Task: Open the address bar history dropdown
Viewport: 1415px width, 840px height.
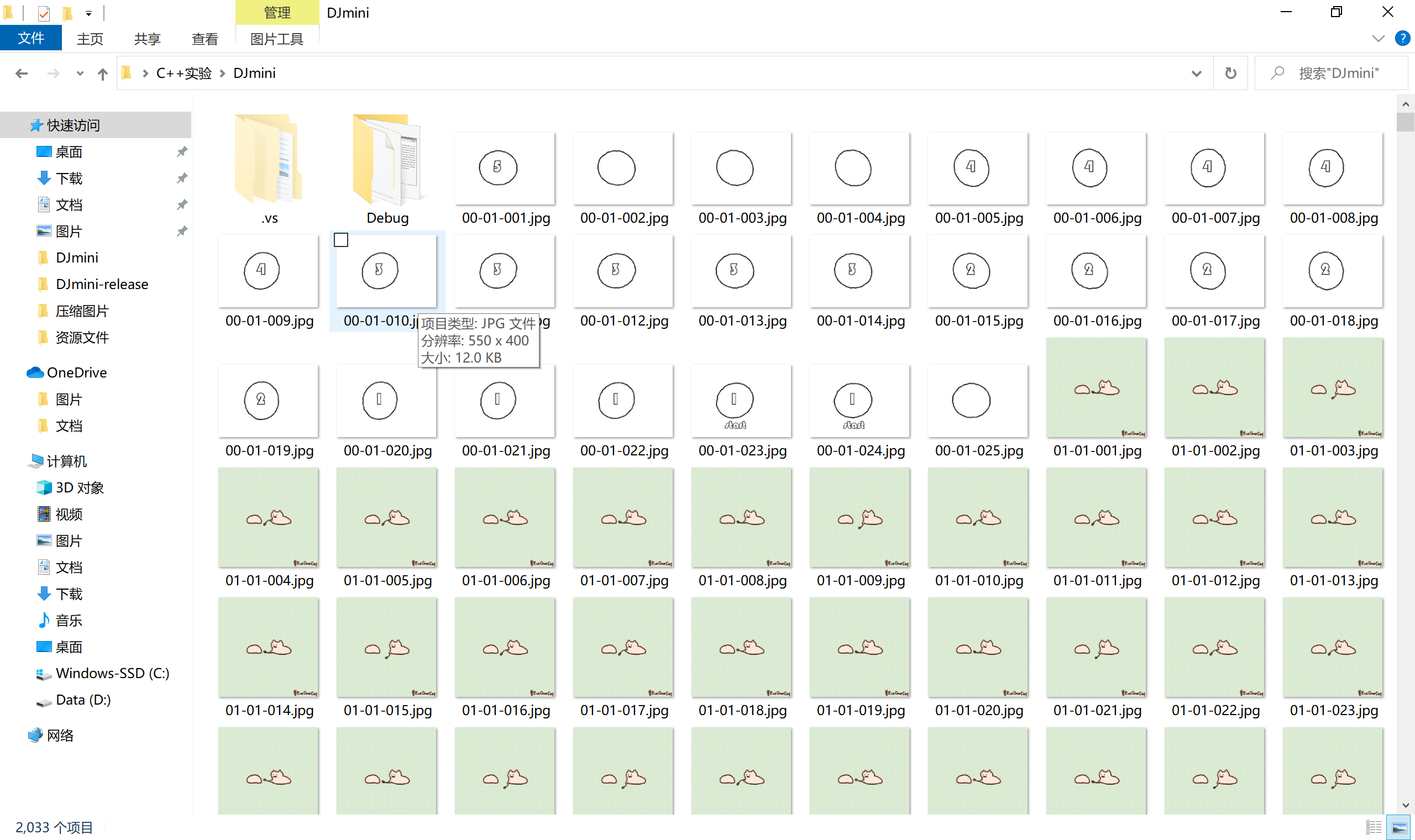Action: point(1196,73)
